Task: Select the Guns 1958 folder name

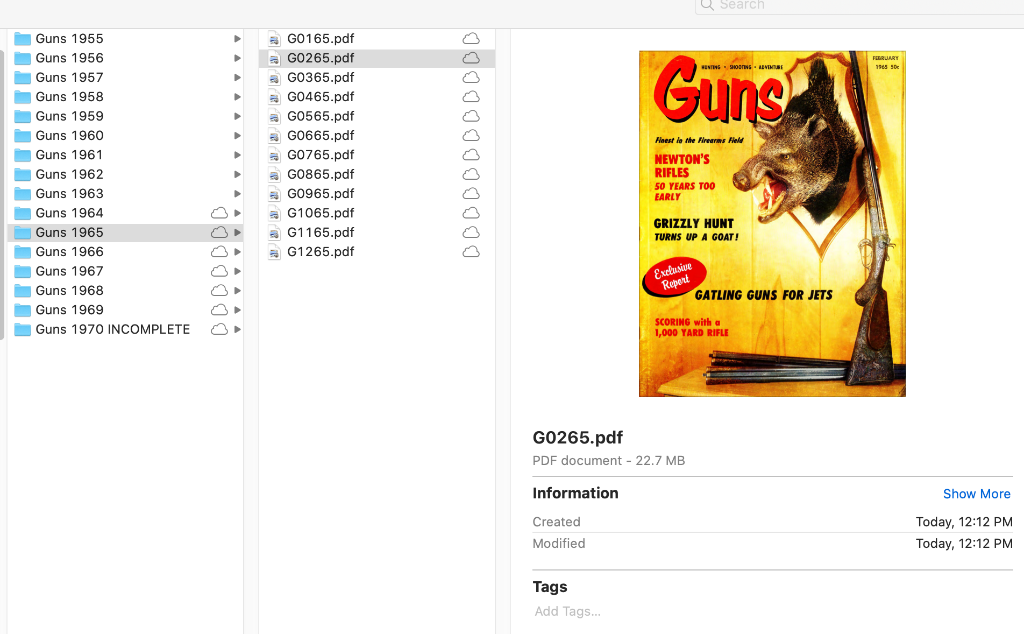Action: 69,97
